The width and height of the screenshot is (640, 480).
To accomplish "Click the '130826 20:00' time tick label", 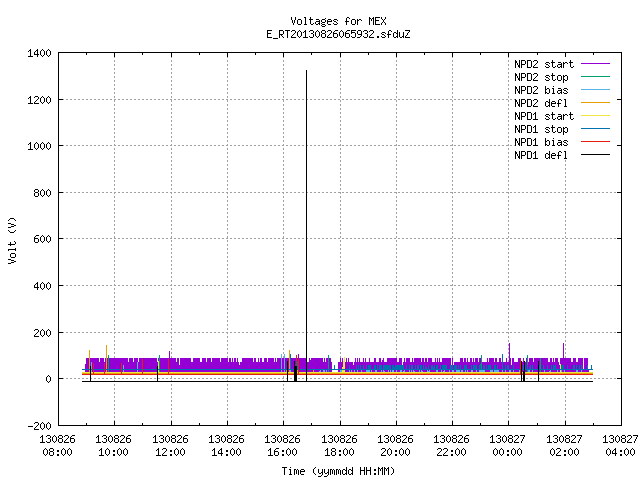I will point(395,446).
